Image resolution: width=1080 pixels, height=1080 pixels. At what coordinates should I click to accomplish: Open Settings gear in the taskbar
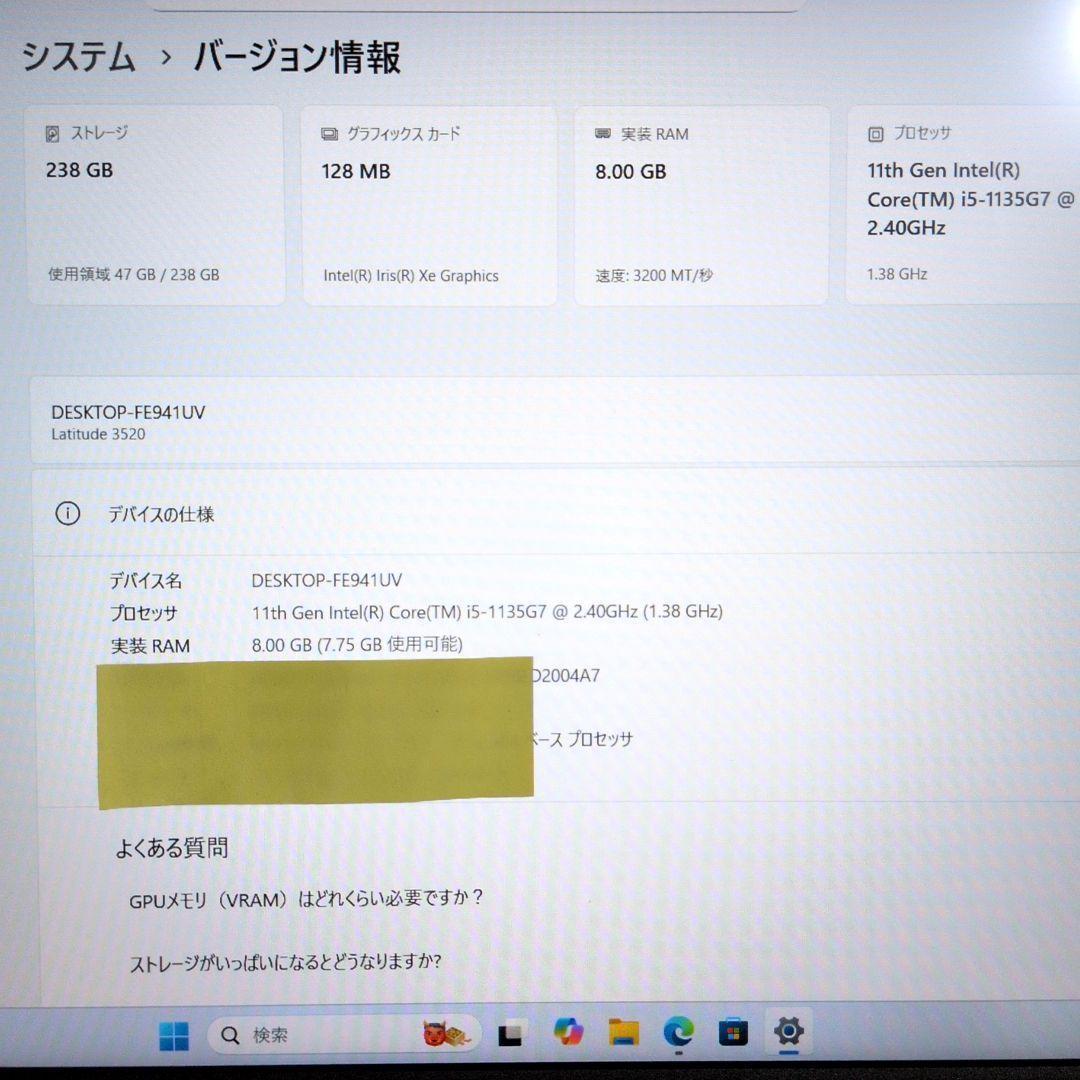pyautogui.click(x=788, y=1032)
